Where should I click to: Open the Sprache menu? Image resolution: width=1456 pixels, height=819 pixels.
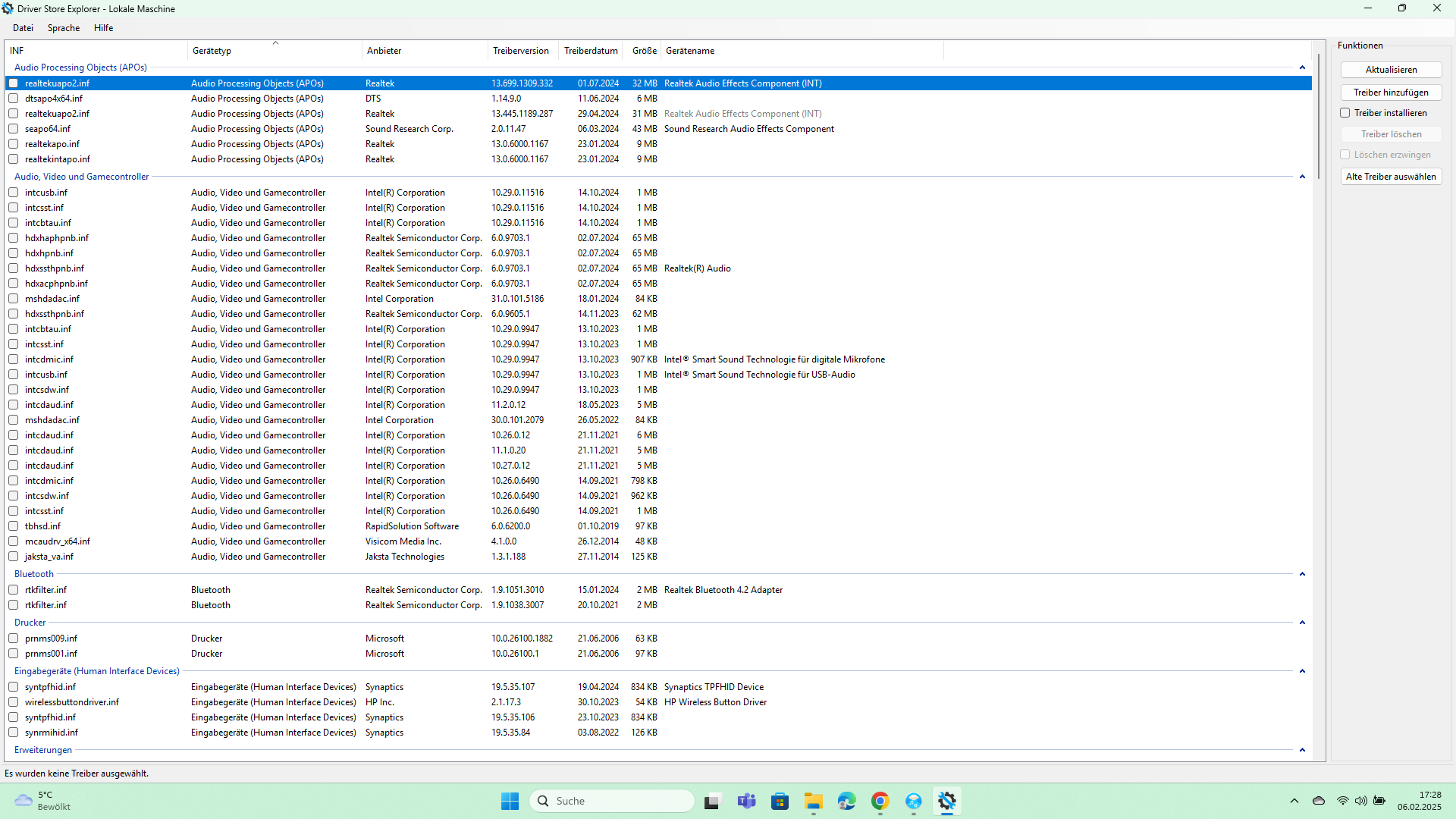click(64, 28)
